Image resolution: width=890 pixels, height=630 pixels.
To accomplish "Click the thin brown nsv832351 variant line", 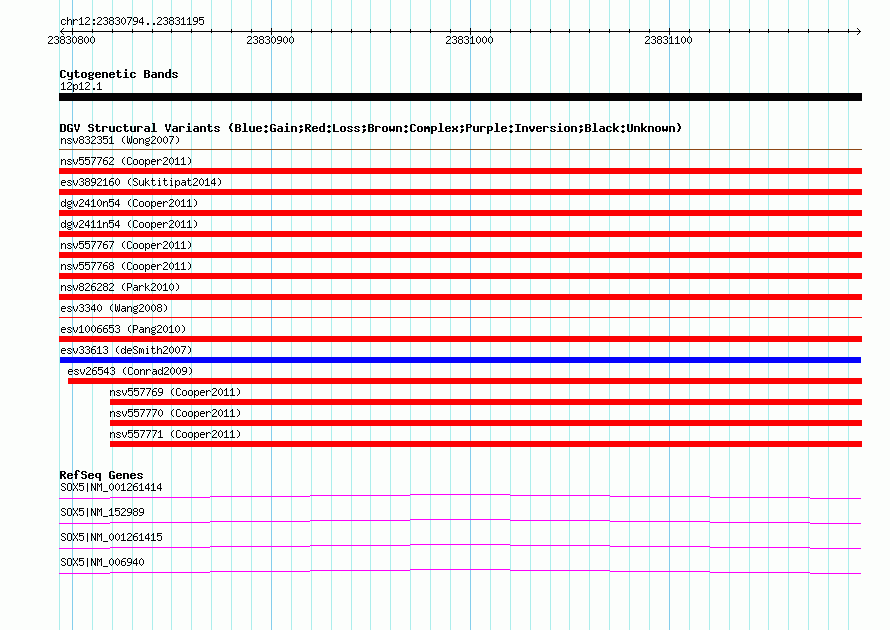I will click(x=460, y=150).
